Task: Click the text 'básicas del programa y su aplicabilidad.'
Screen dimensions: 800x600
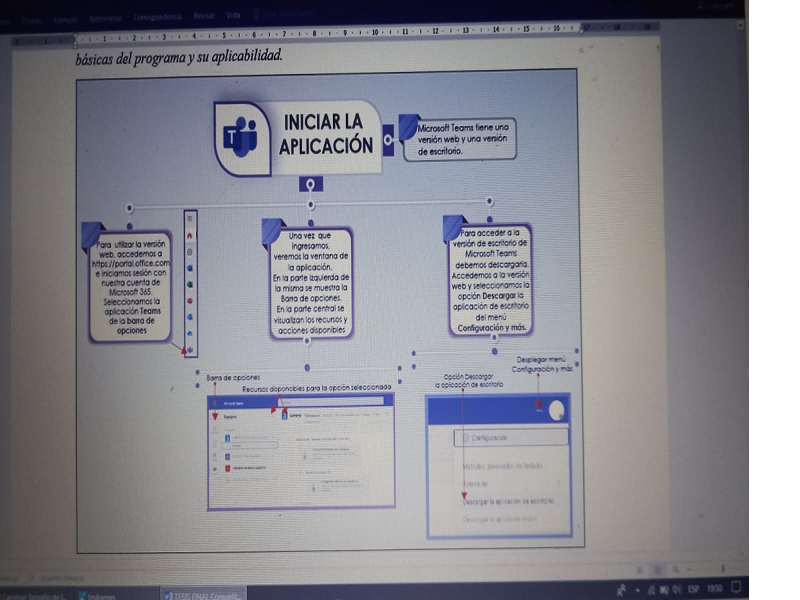Action: tap(179, 56)
